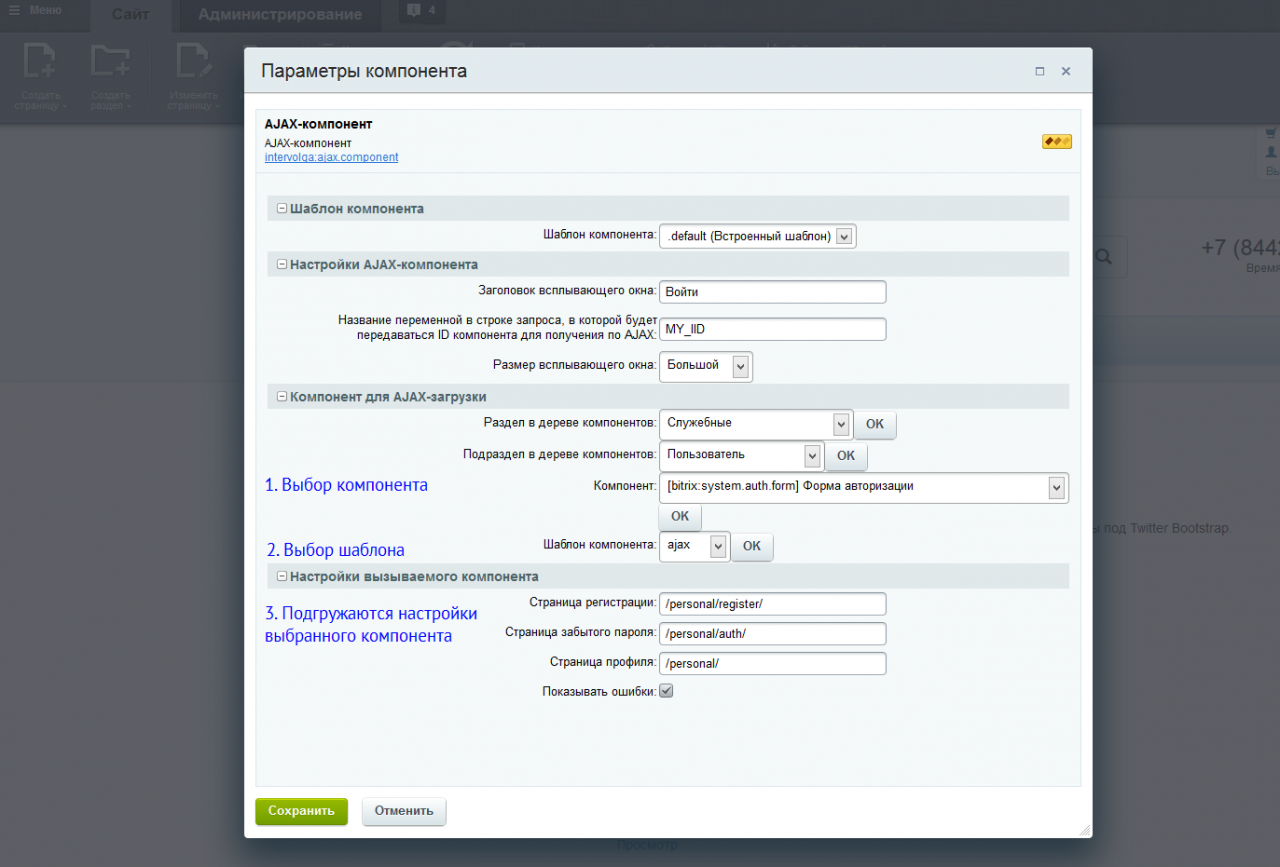
Task: Collapse the Настройки AJAX-компонента section
Action: pos(282,264)
